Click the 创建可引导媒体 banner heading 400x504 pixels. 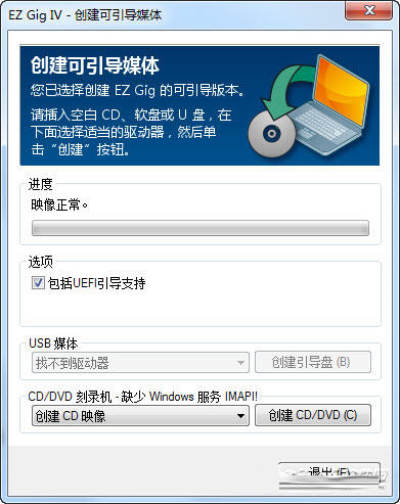pos(95,65)
